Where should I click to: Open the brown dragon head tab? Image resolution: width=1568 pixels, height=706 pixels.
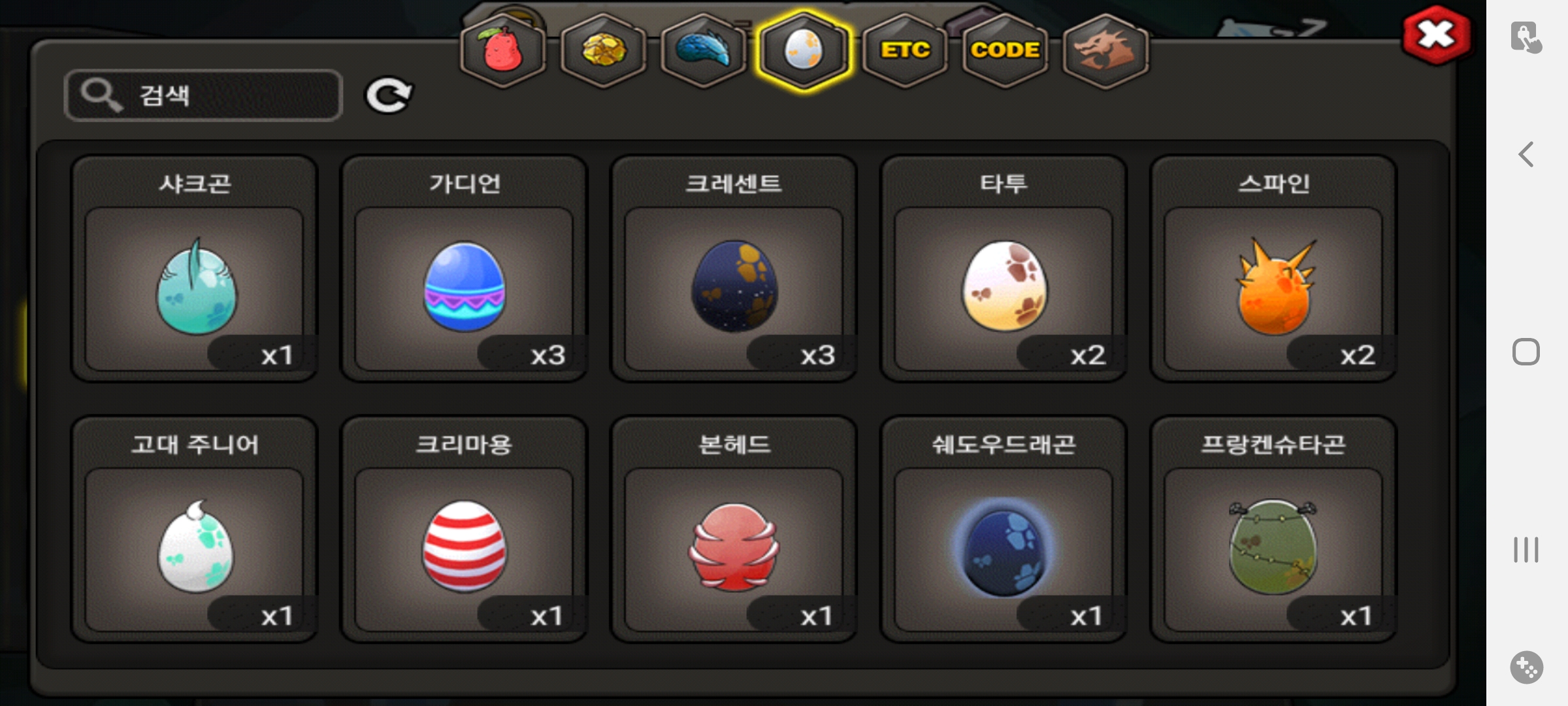click(x=1105, y=50)
